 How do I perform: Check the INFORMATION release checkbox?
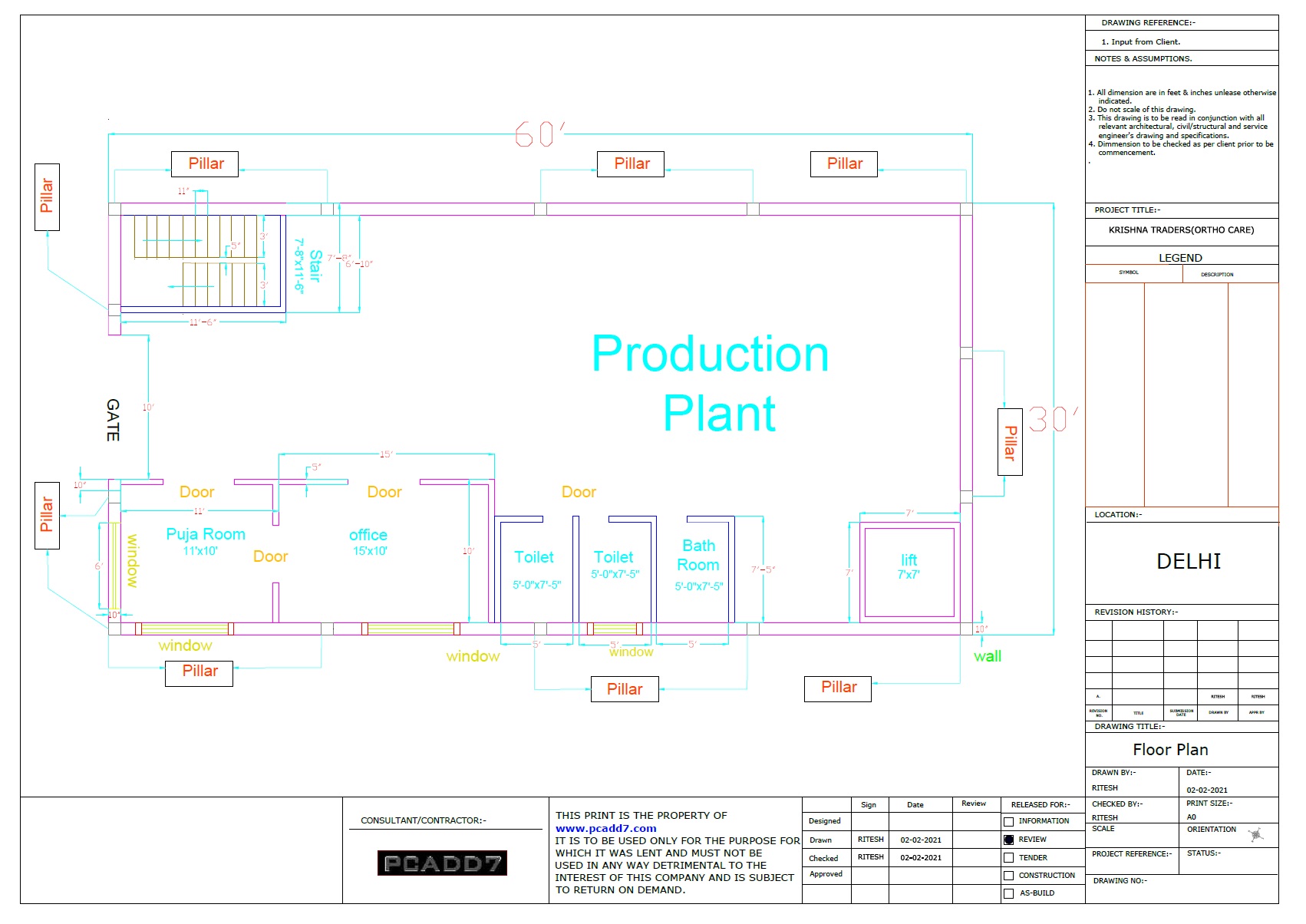coord(1009,822)
